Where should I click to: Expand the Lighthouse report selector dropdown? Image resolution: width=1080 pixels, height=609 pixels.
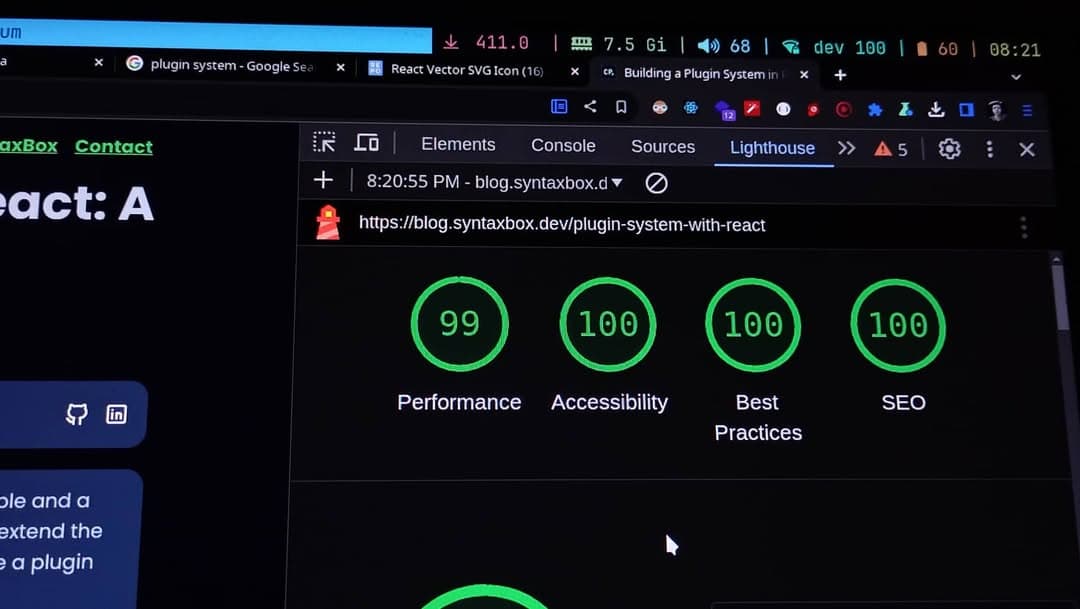pyautogui.click(x=617, y=183)
